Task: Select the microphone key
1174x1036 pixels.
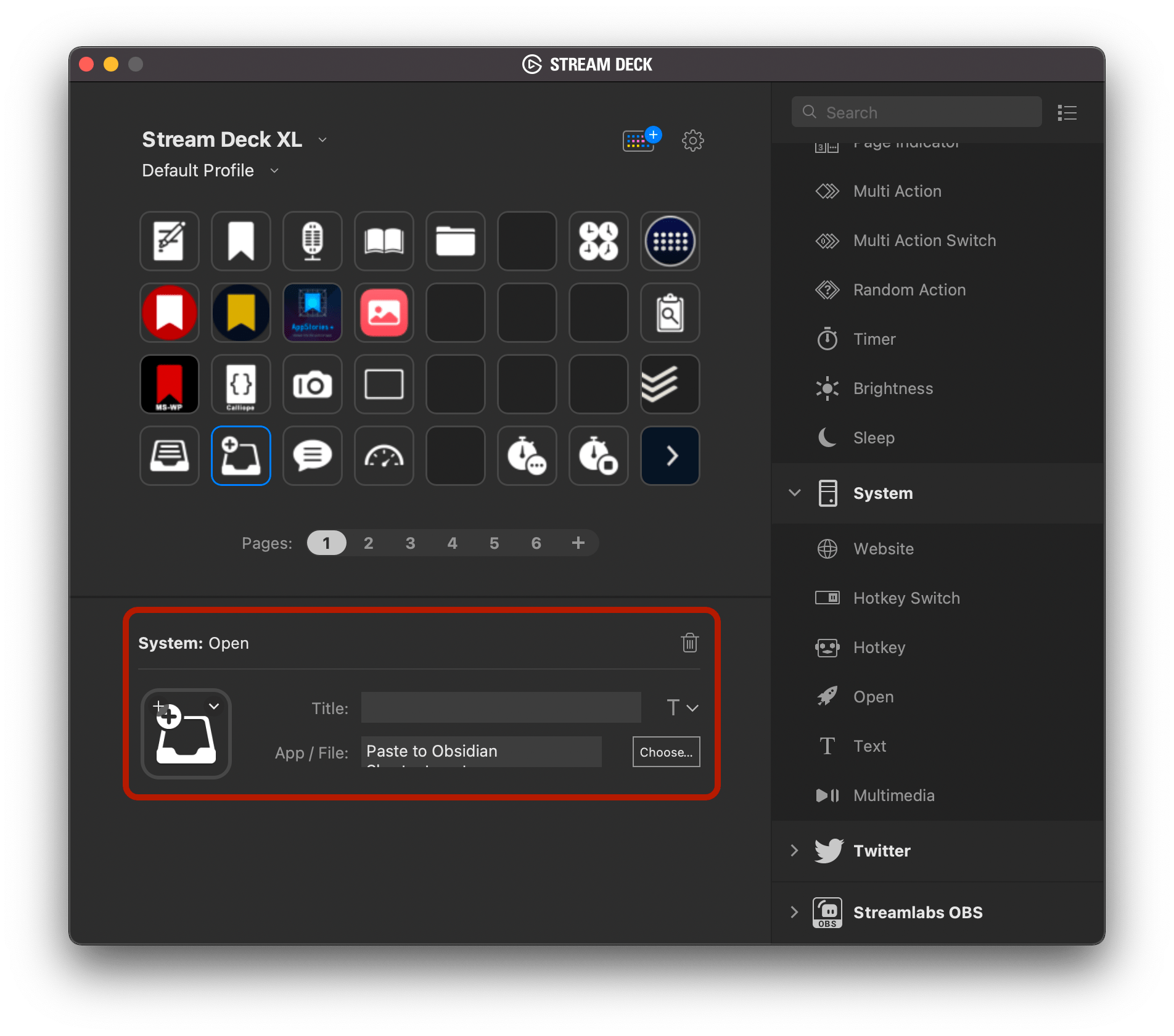Action: coord(313,241)
